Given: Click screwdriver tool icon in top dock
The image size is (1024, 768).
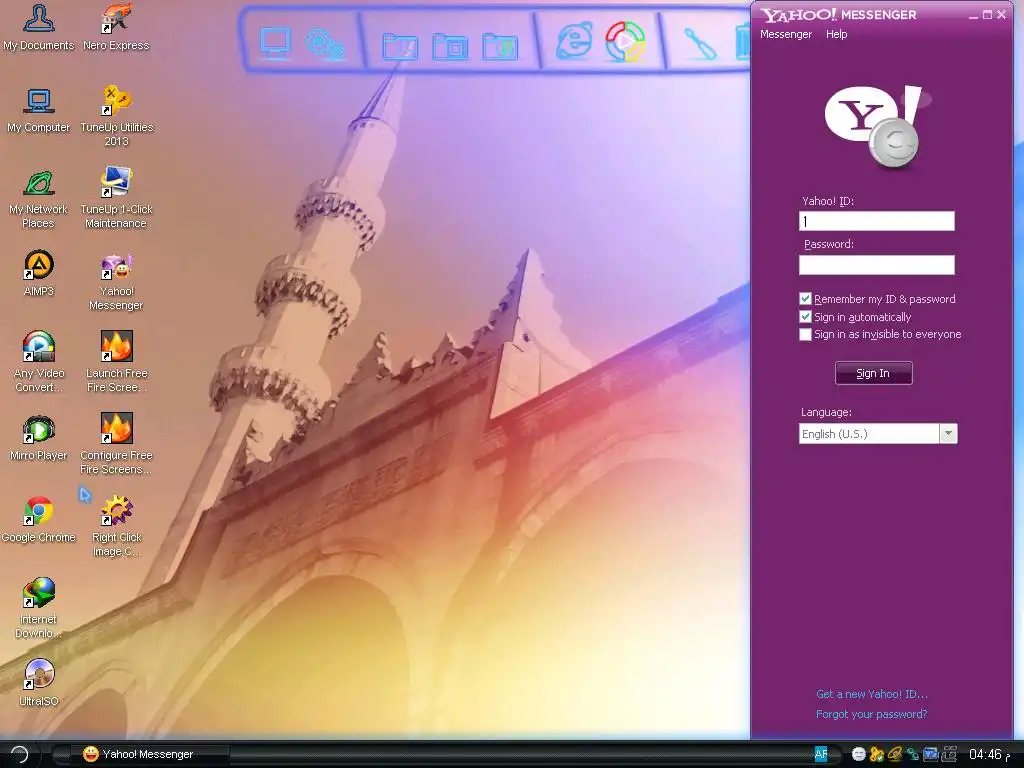Looking at the screenshot, I should pos(699,44).
